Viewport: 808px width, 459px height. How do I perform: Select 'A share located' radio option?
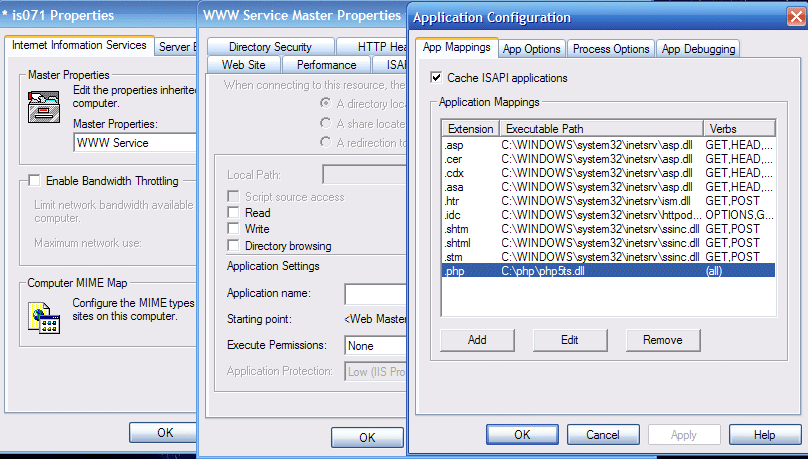[325, 123]
